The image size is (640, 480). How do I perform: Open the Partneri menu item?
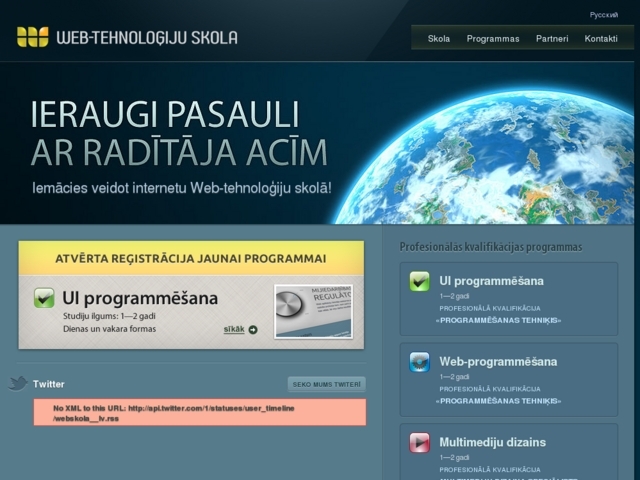(x=552, y=39)
